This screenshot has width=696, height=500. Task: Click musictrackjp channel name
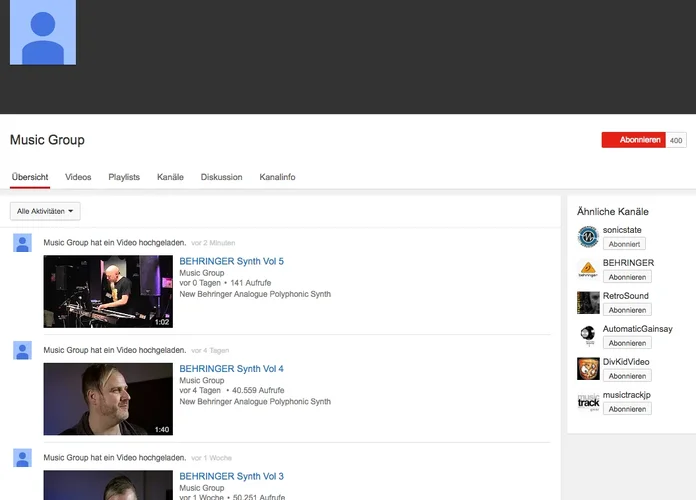click(x=626, y=395)
